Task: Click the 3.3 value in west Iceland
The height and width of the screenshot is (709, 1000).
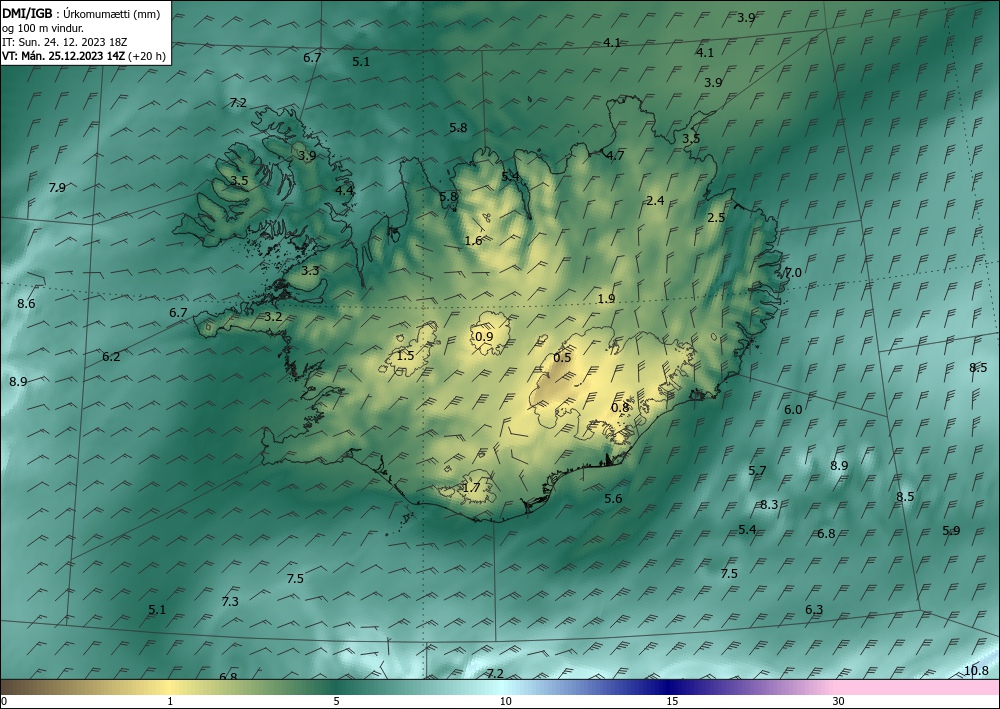Action: [x=310, y=271]
